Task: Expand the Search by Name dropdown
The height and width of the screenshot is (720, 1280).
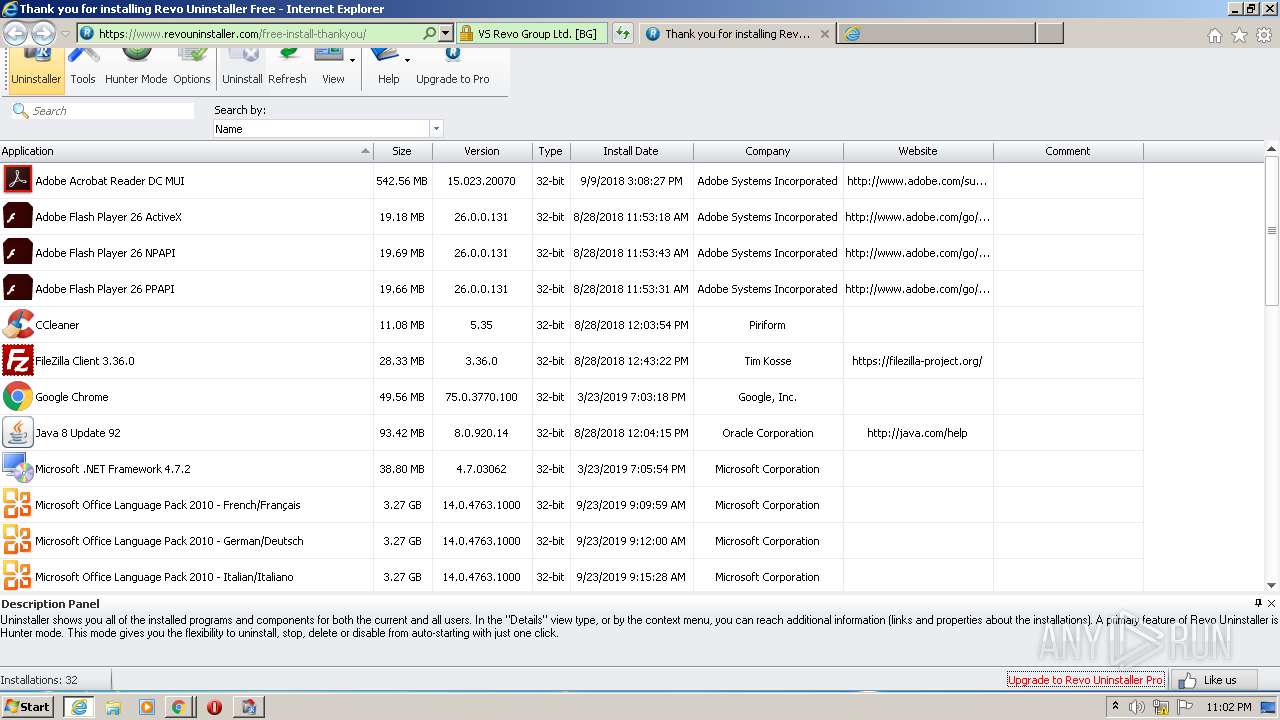Action: [x=435, y=129]
